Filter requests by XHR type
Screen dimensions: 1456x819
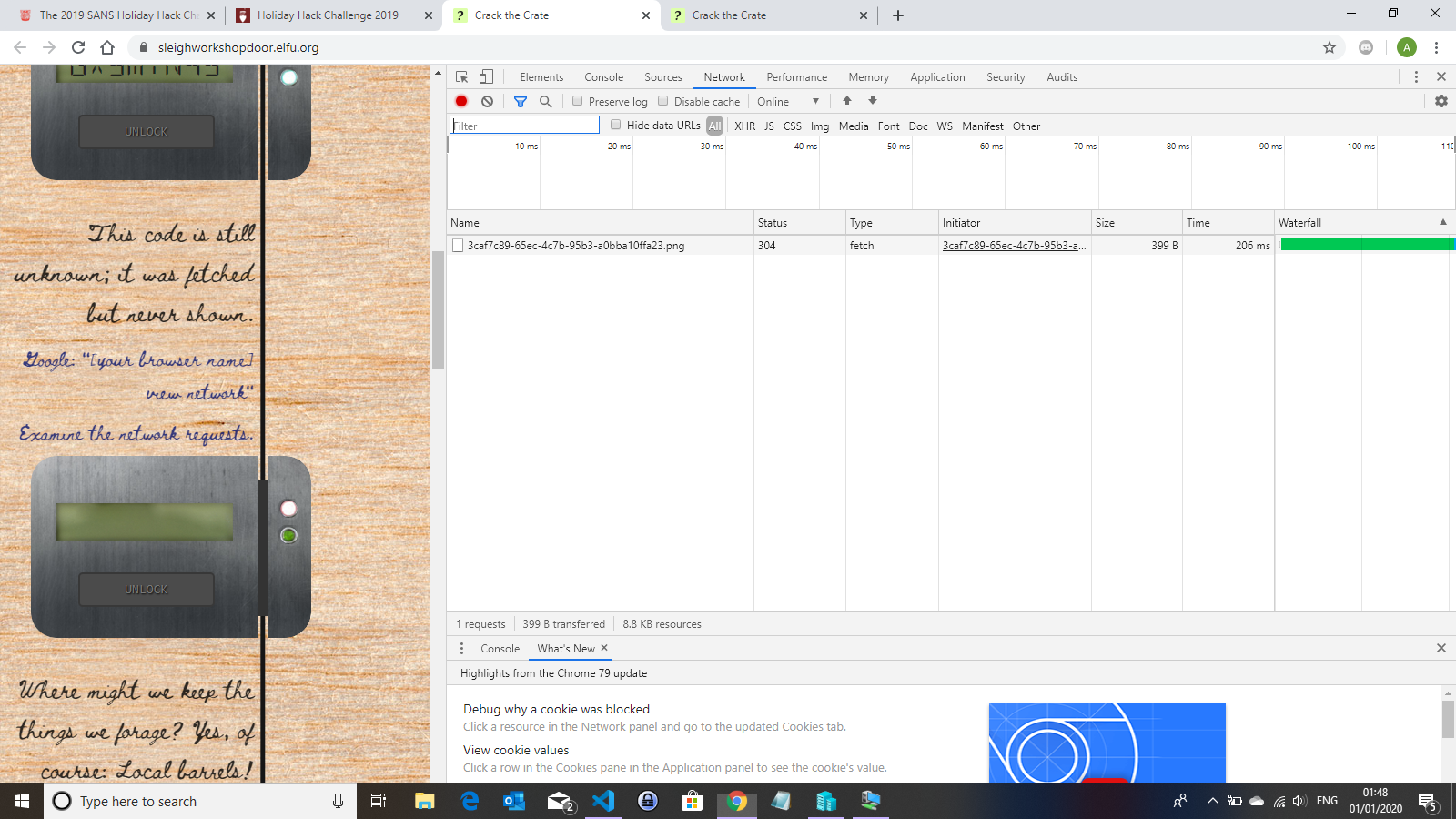[x=745, y=126]
